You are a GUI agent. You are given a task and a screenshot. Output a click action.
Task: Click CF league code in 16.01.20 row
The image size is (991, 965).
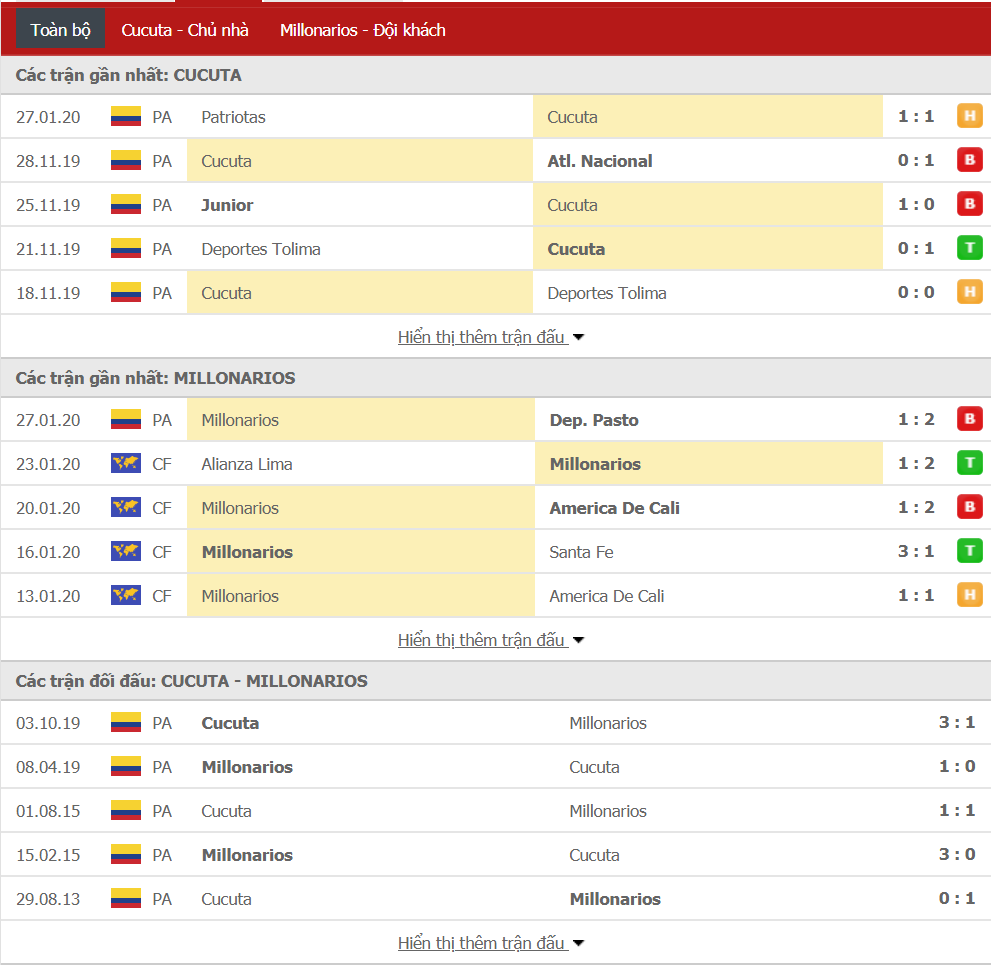[162, 552]
